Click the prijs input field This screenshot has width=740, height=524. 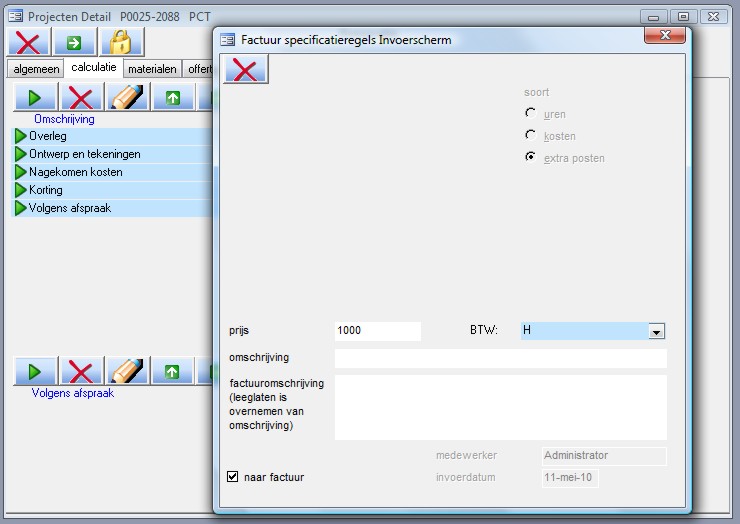(x=378, y=330)
